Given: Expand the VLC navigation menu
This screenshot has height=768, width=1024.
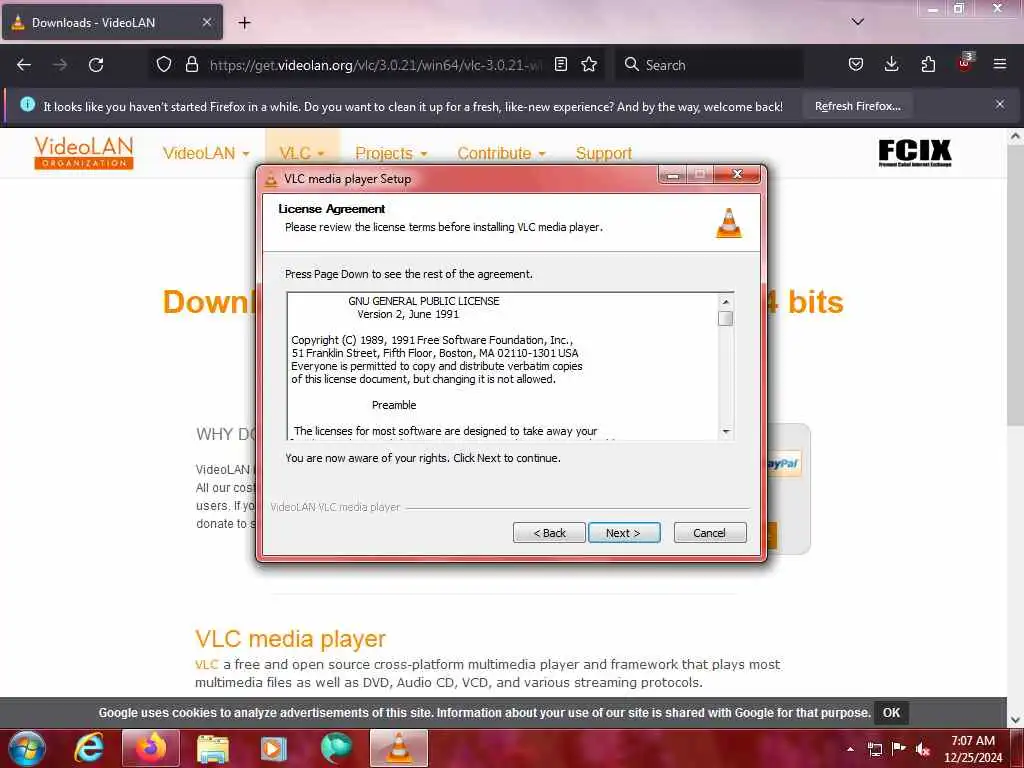Looking at the screenshot, I should click(302, 153).
